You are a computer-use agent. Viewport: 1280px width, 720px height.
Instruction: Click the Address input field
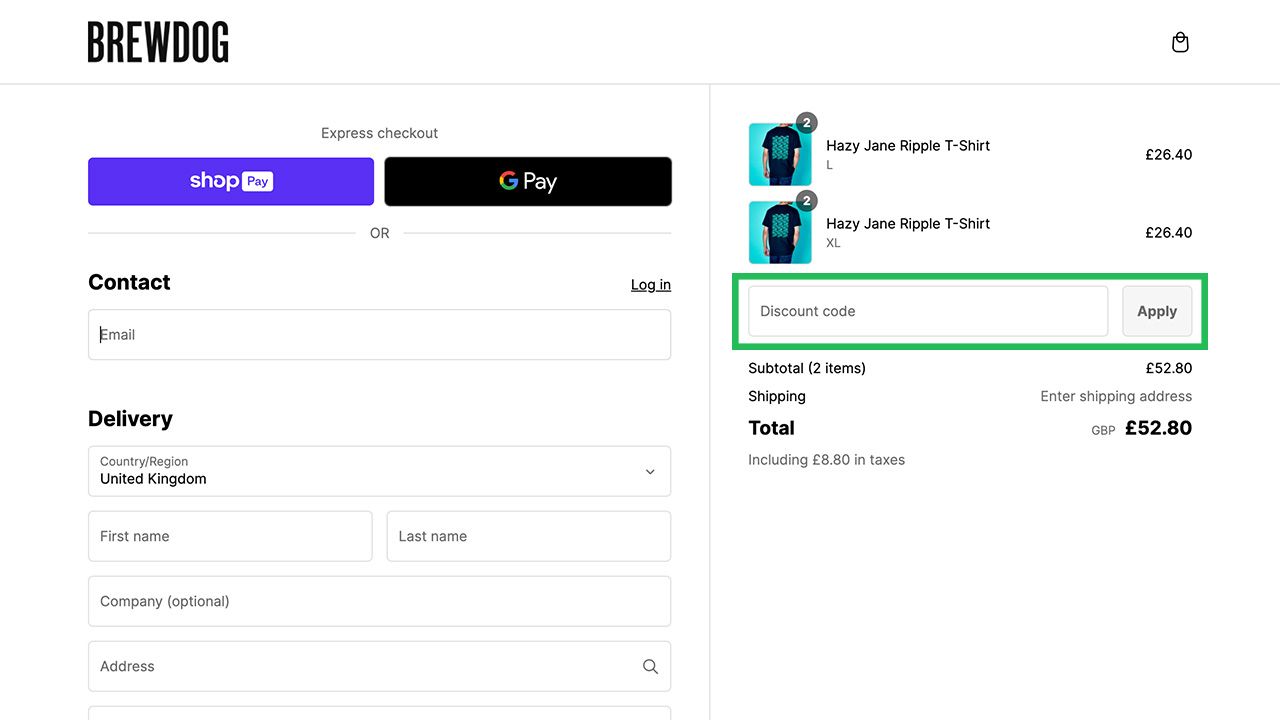[379, 666]
